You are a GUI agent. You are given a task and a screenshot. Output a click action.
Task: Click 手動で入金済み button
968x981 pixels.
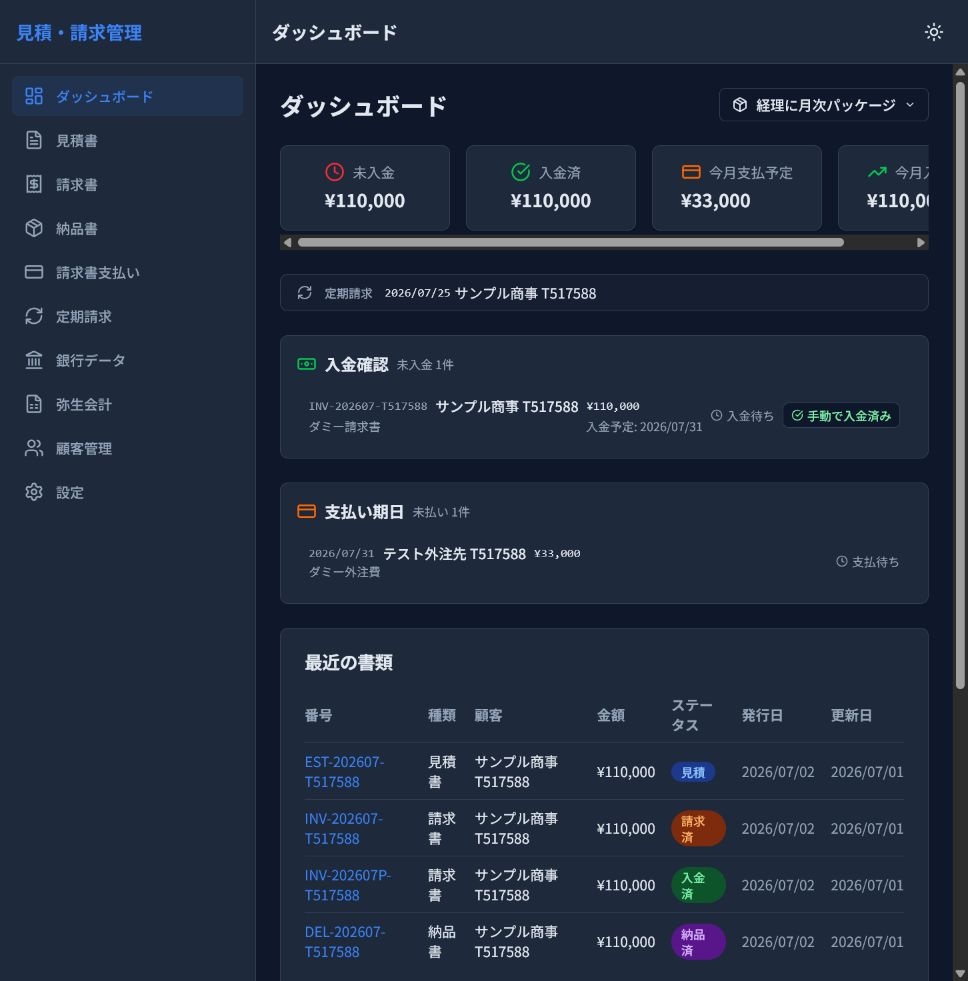(841, 415)
